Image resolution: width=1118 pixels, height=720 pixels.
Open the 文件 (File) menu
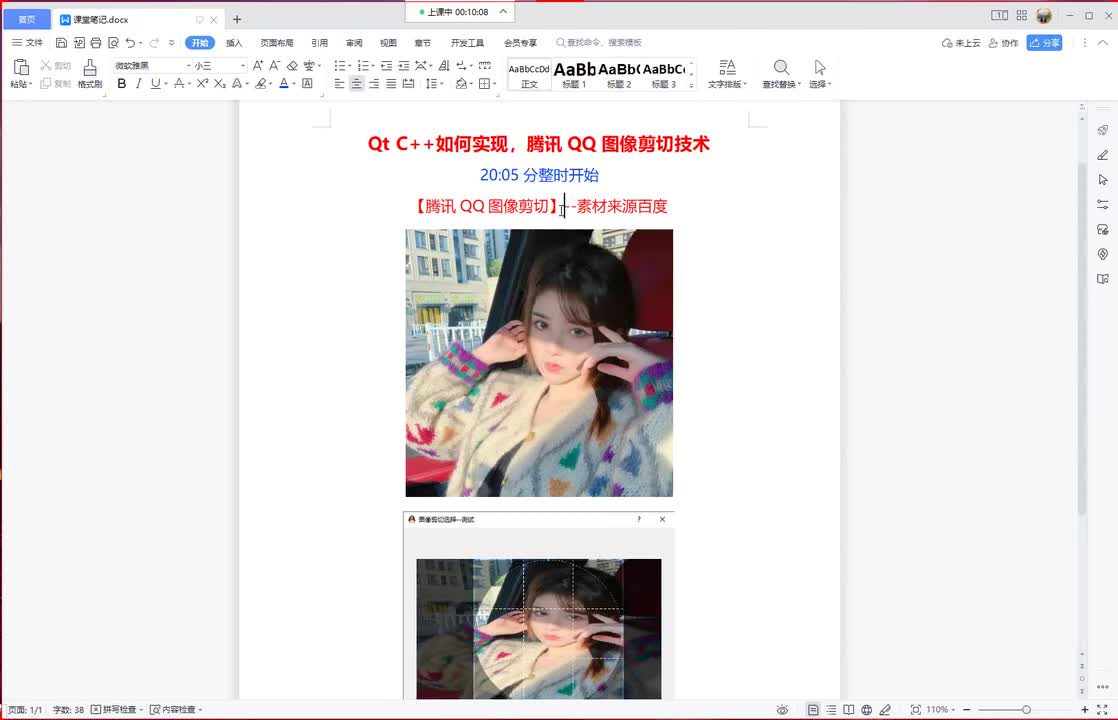point(27,43)
